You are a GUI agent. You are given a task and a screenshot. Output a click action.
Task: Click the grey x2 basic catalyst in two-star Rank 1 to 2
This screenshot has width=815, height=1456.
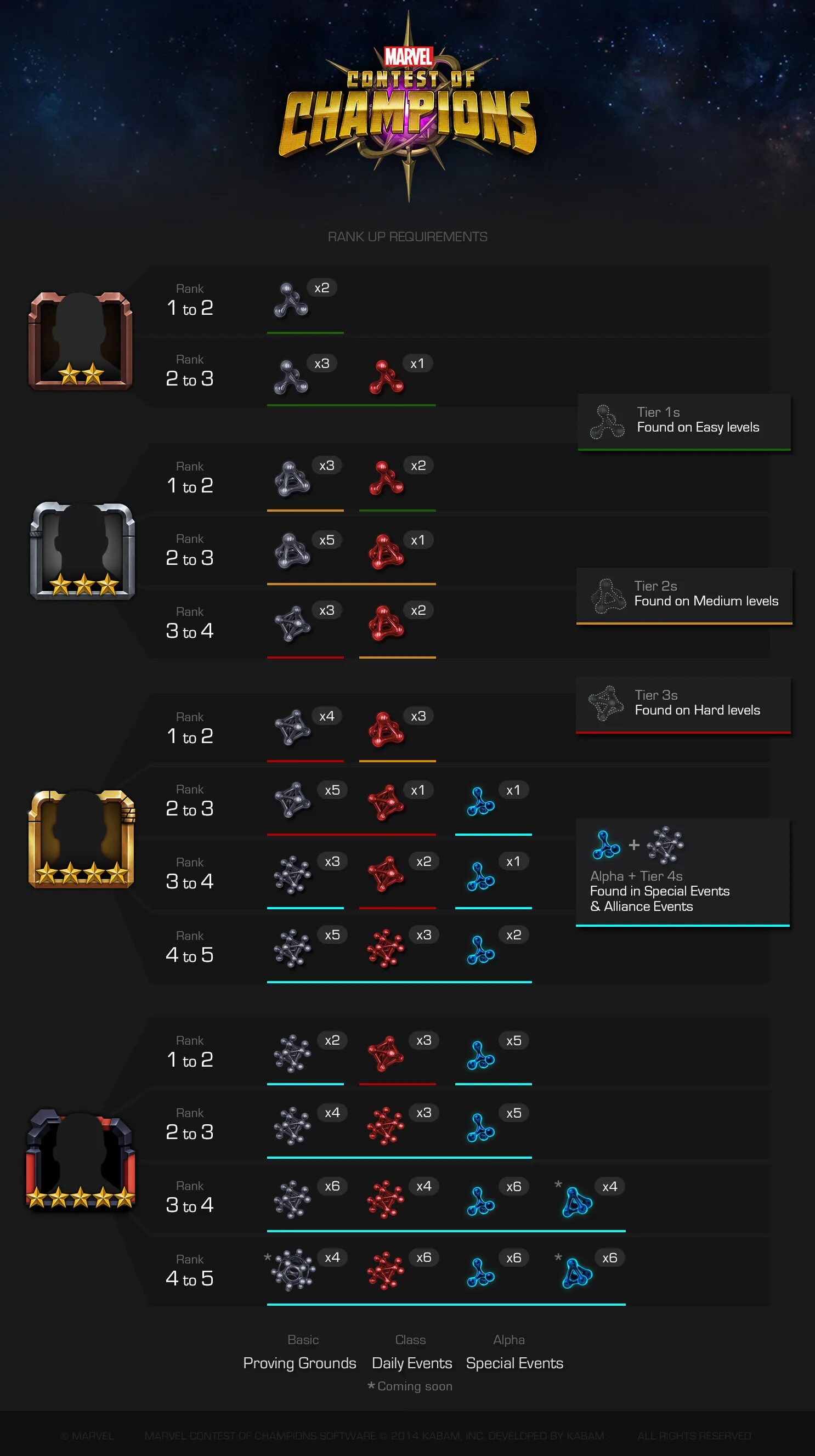pos(291,300)
